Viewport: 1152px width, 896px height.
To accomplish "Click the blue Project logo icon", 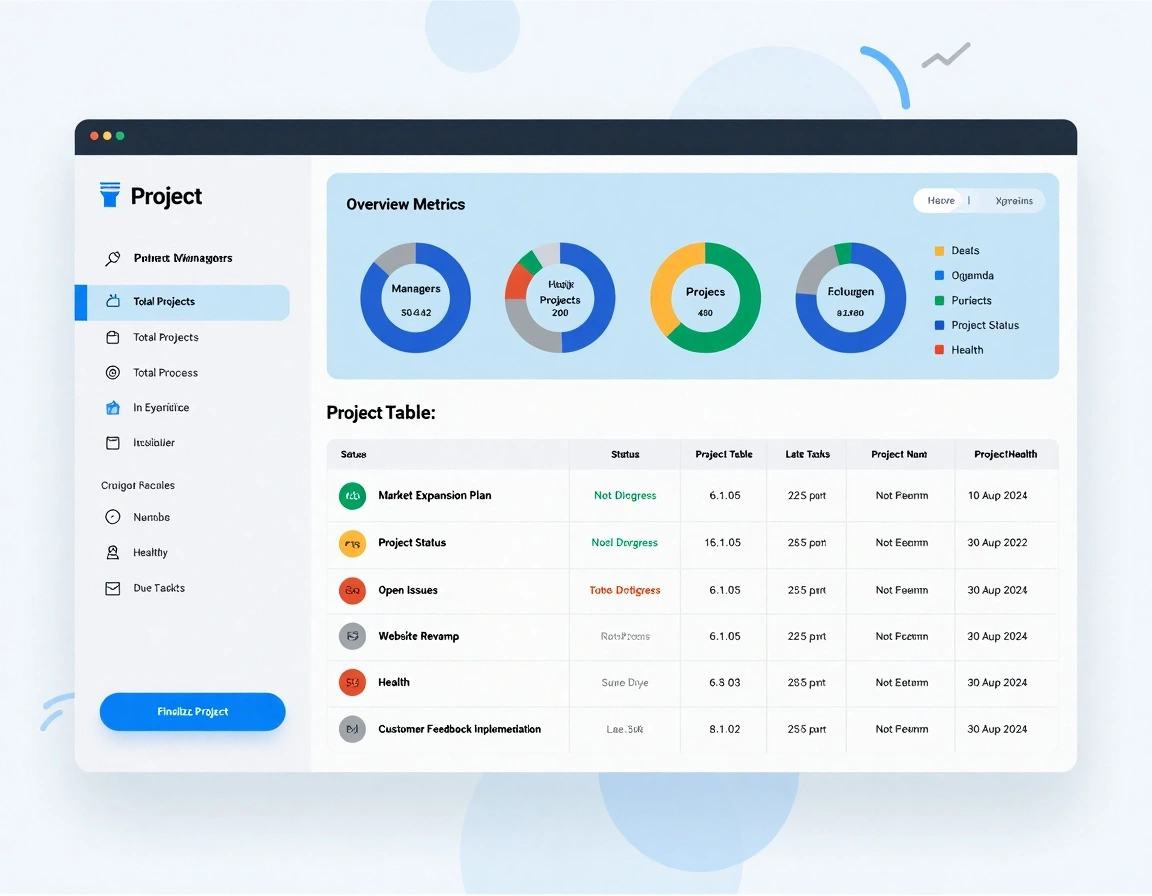I will (x=110, y=195).
